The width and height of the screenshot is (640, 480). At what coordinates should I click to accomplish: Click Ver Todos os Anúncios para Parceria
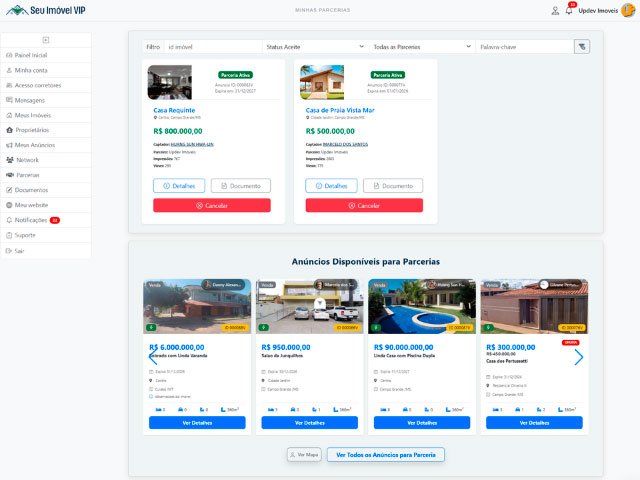coord(386,455)
